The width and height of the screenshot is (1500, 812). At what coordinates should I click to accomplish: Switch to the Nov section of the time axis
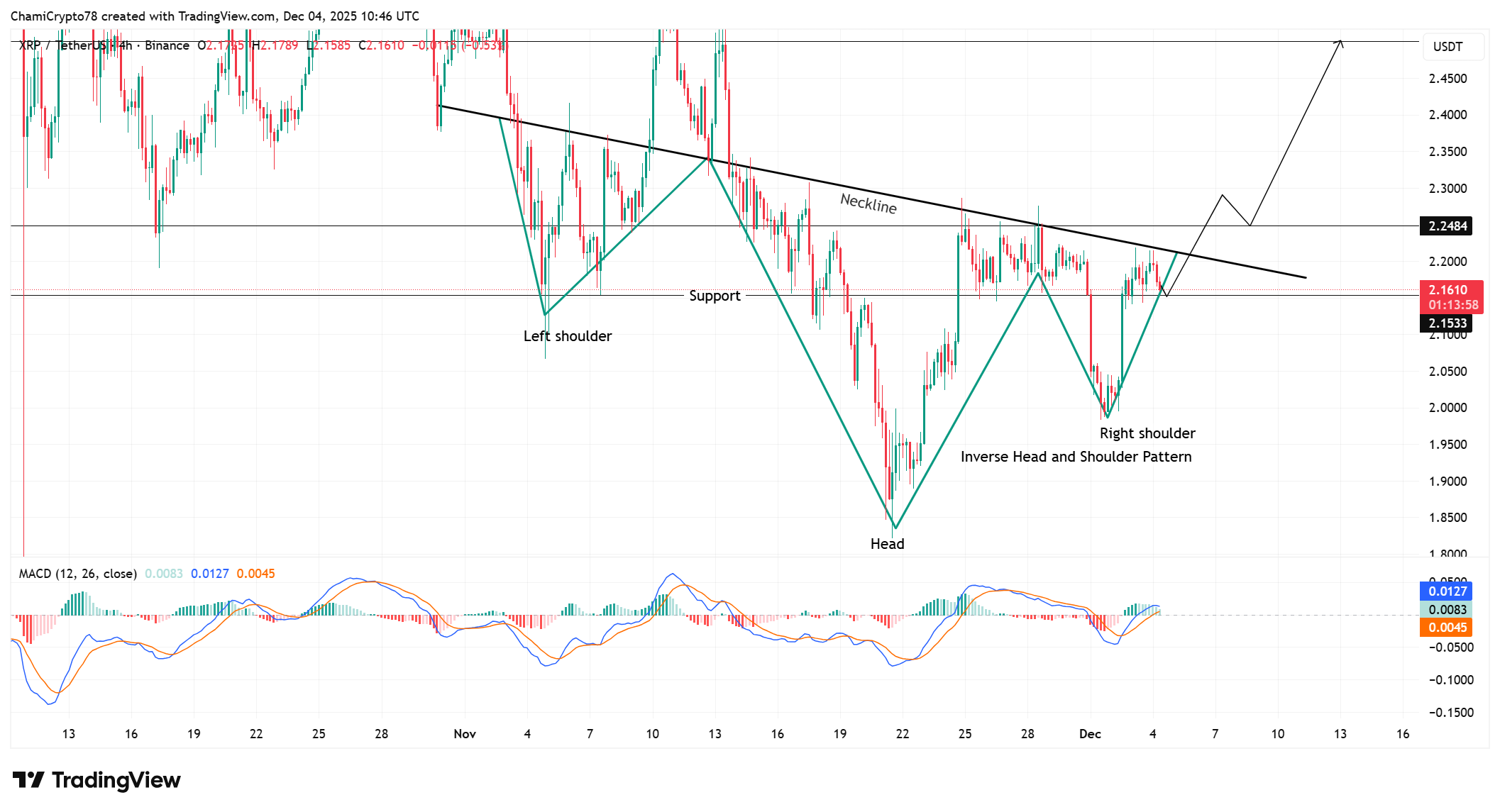465,735
